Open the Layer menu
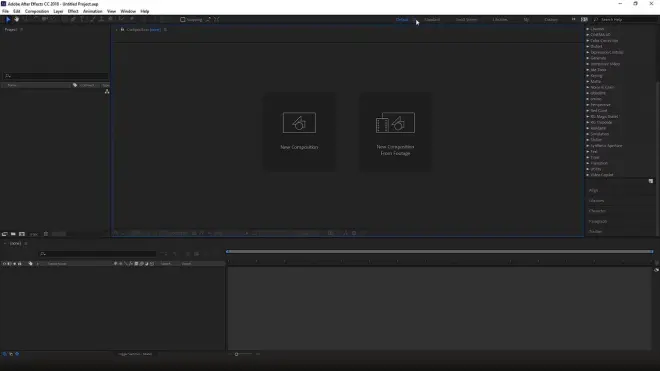The width and height of the screenshot is (660, 371). point(59,11)
